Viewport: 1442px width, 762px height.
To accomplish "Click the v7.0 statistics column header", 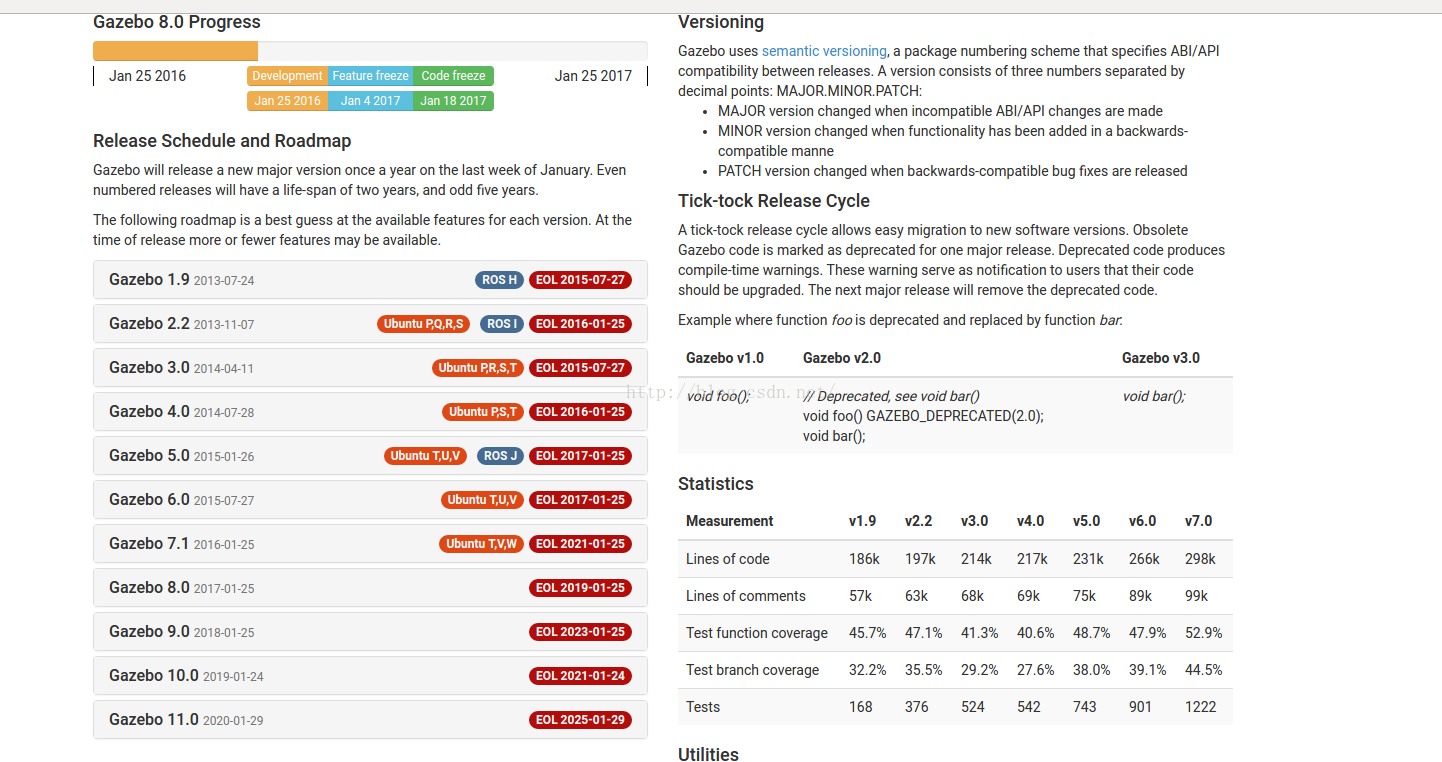I will (x=1199, y=521).
